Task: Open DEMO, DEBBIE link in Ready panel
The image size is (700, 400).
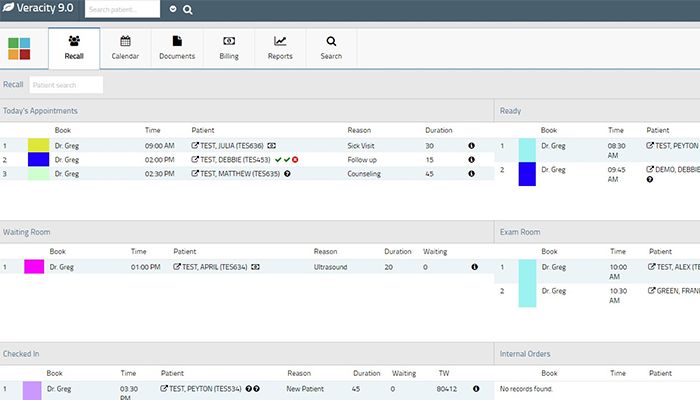Action: [x=673, y=170]
